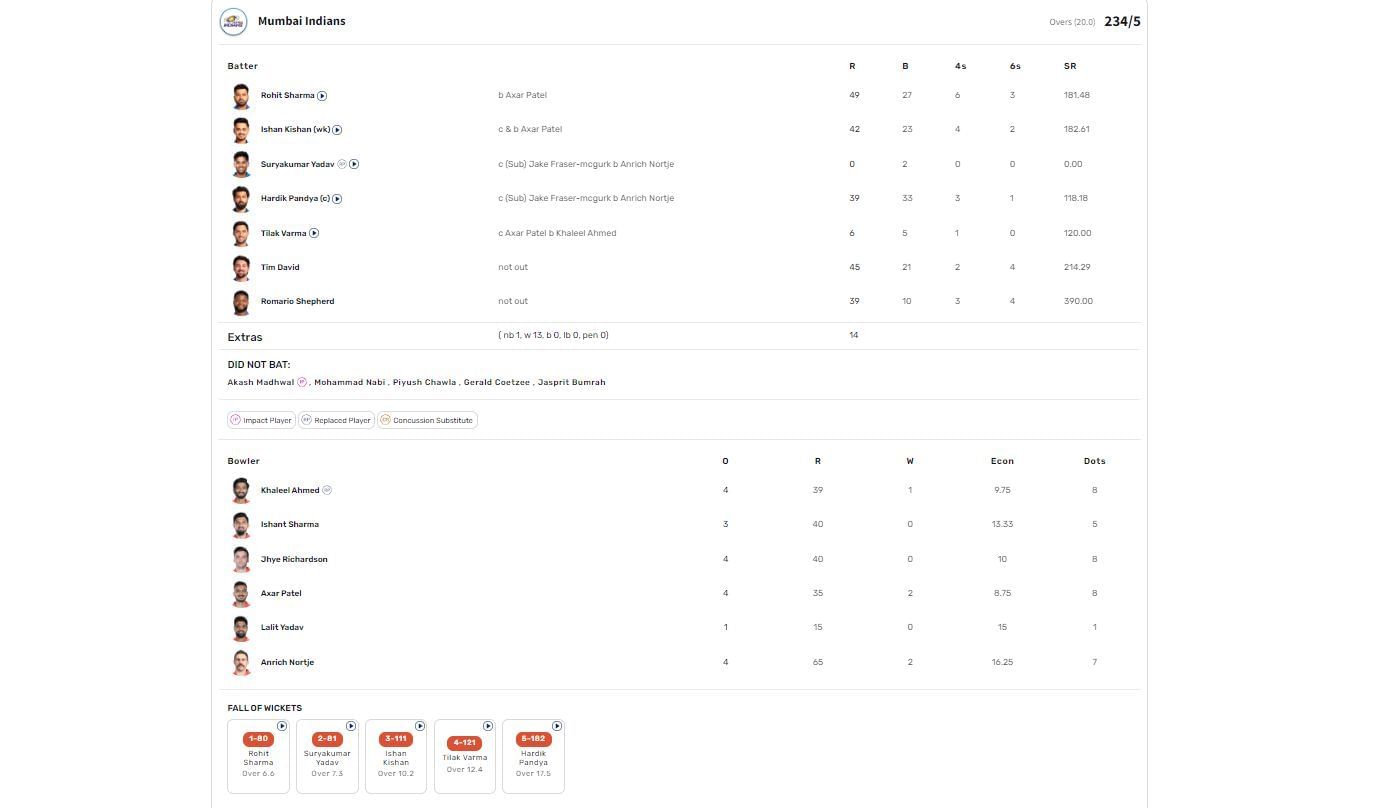1379x808 pixels.
Task: Click Axar Patel's bowler avatar photo
Action: point(241,593)
